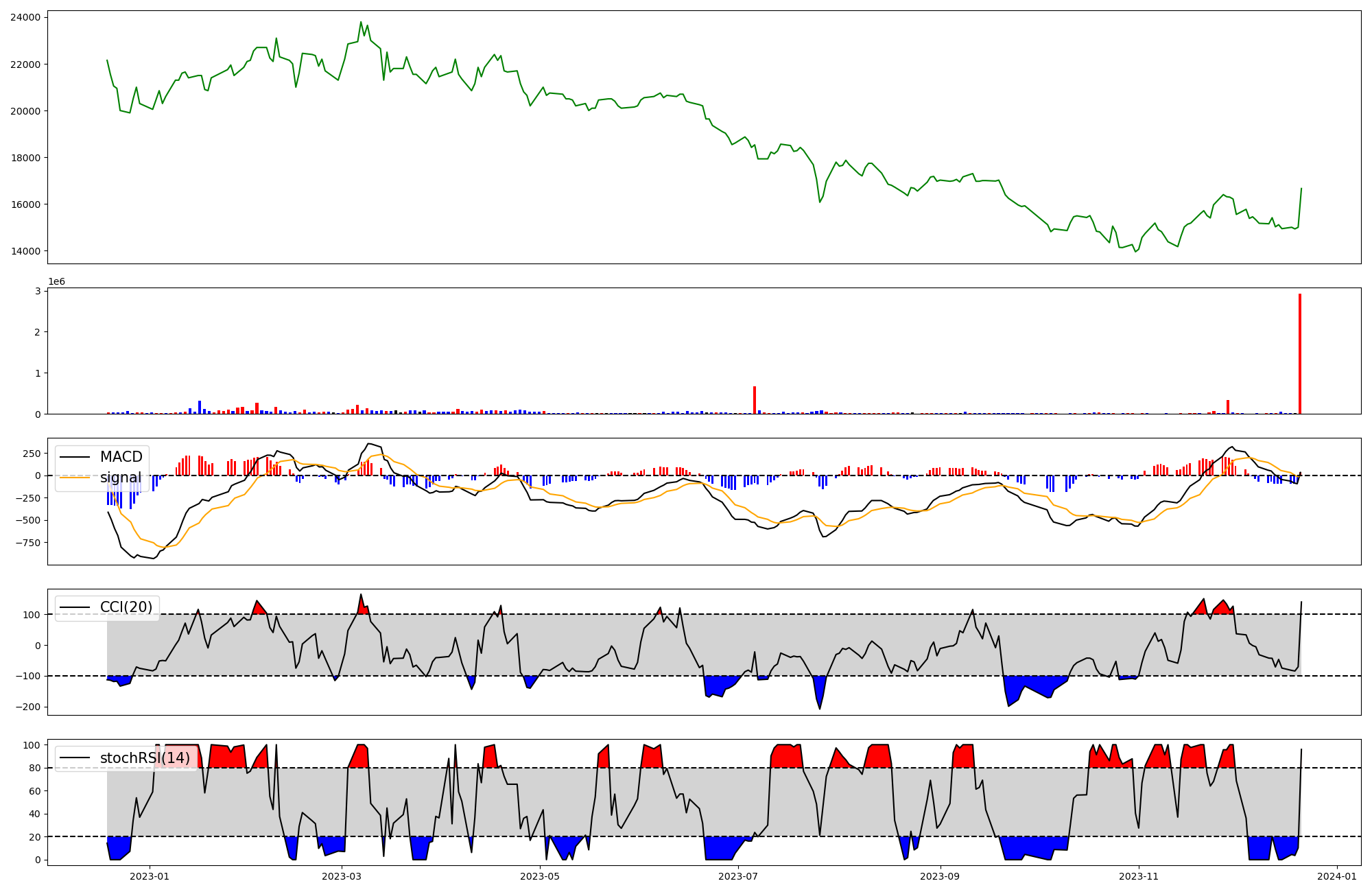Click the 2024-01 date tick label
The image size is (1372, 892).
(1337, 876)
